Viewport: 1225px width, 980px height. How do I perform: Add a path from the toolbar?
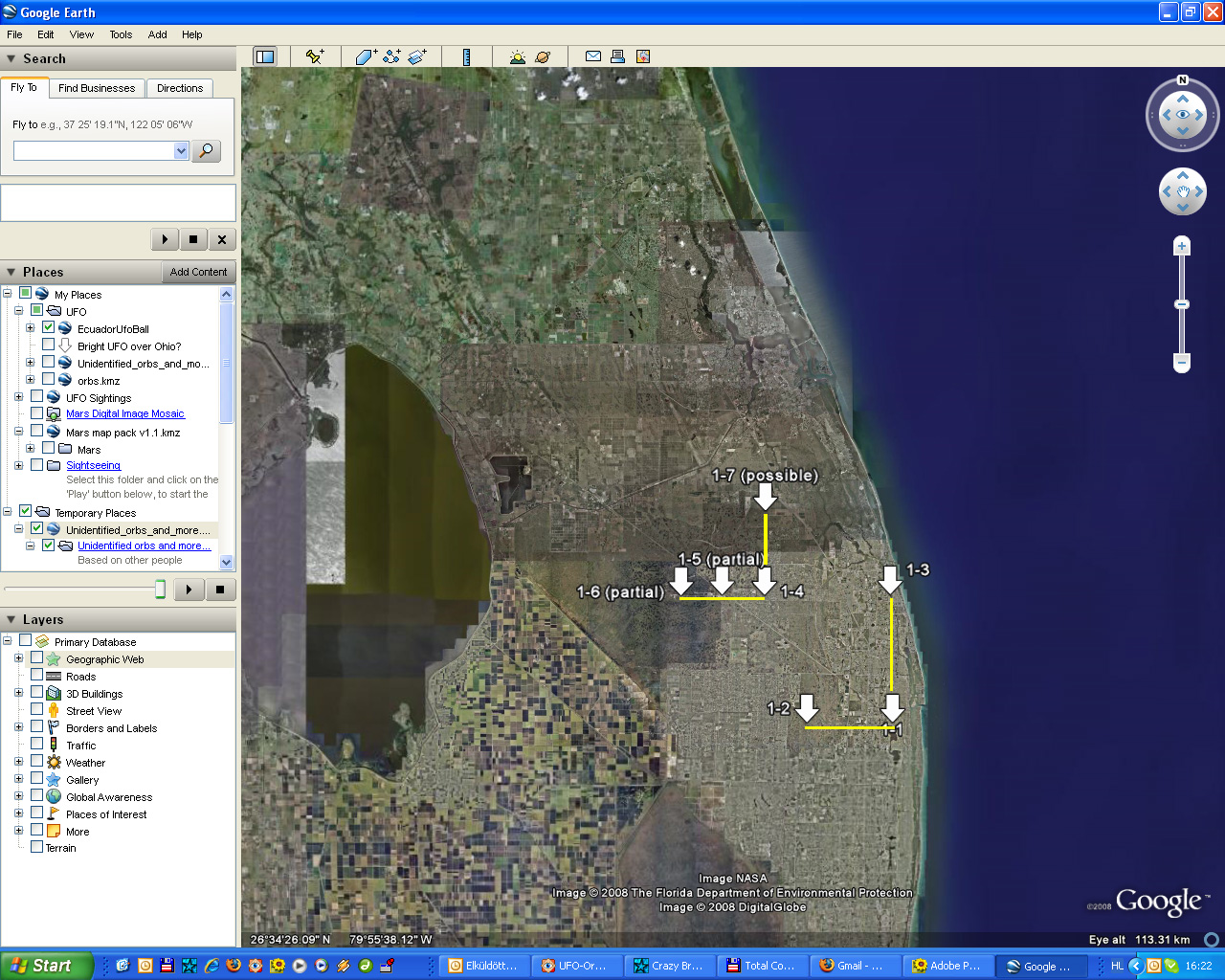pos(391,56)
